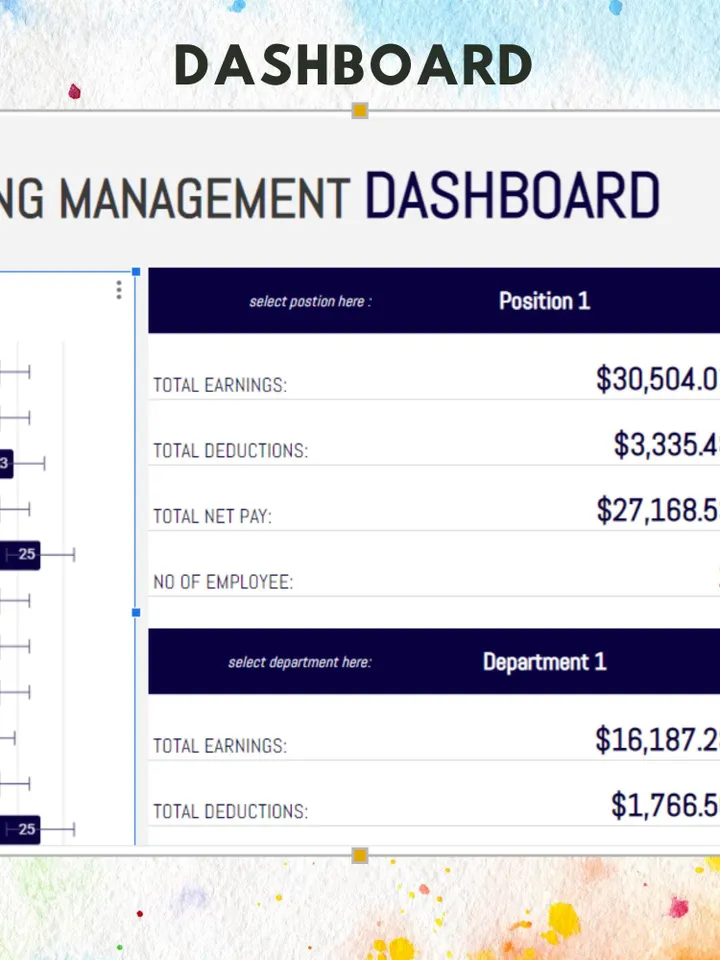Click the Position 1 TOTAL EARNINGS label
720x960 pixels.
220,385
